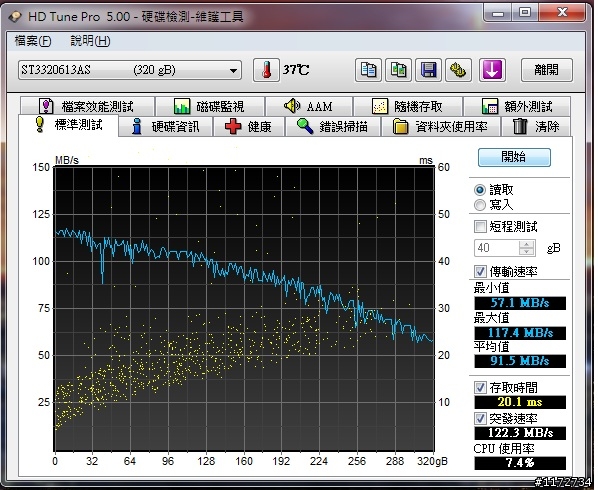Image resolution: width=598 pixels, height=490 pixels.
Task: Click the thermometer temperature icon
Action: click(266, 70)
